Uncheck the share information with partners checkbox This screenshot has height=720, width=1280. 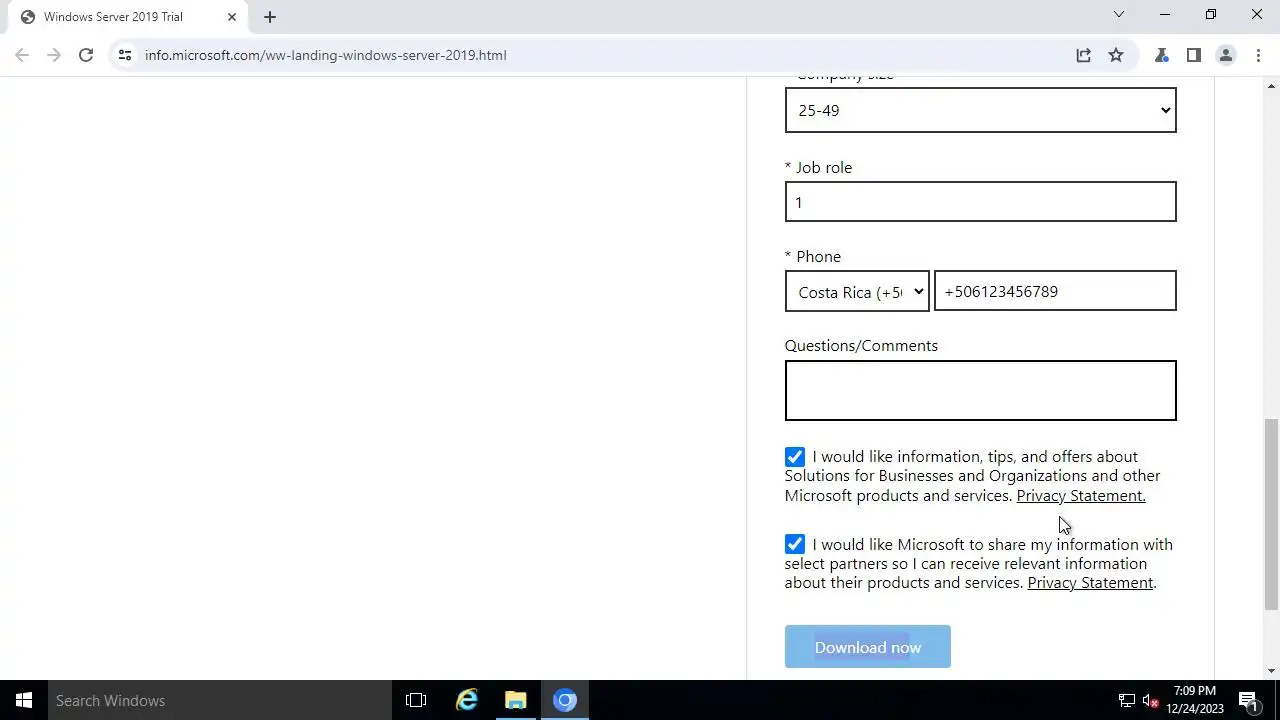coord(795,545)
